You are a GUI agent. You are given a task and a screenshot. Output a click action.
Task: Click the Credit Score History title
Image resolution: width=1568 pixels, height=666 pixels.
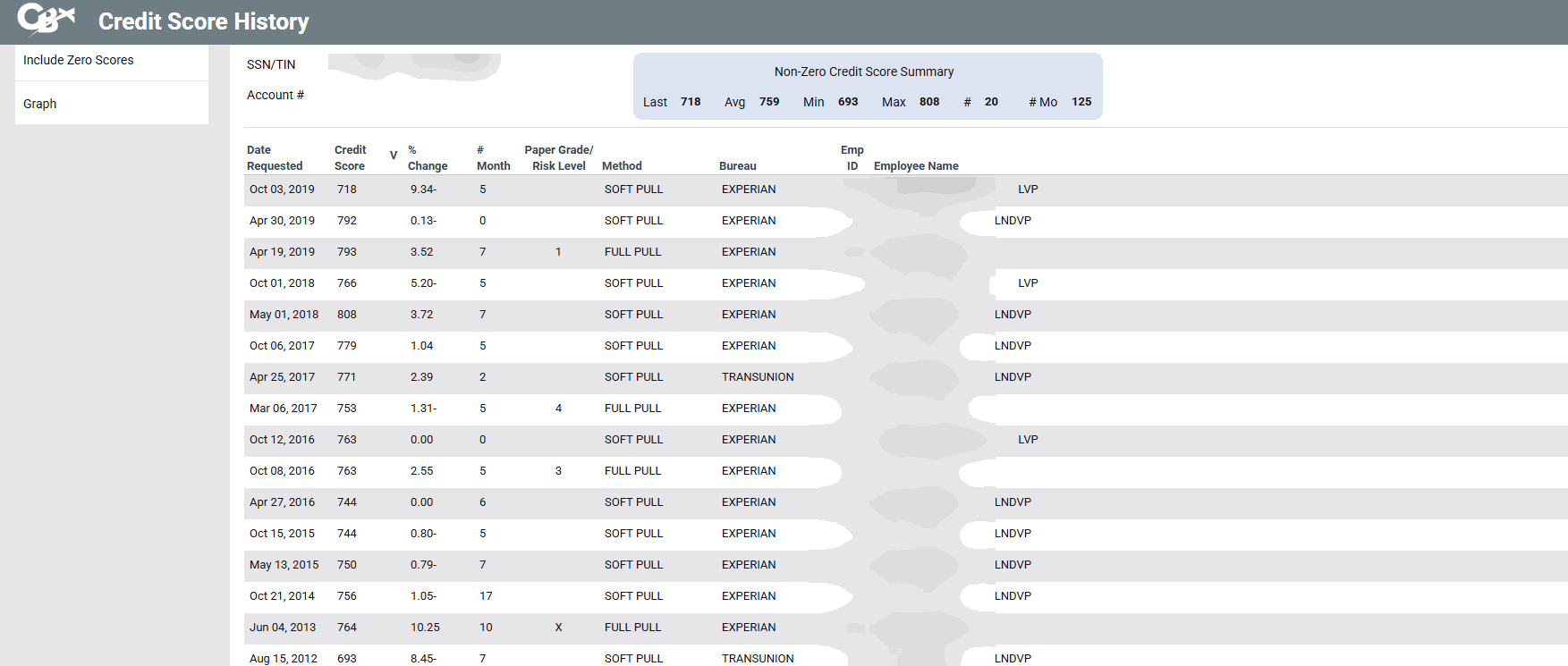203,21
